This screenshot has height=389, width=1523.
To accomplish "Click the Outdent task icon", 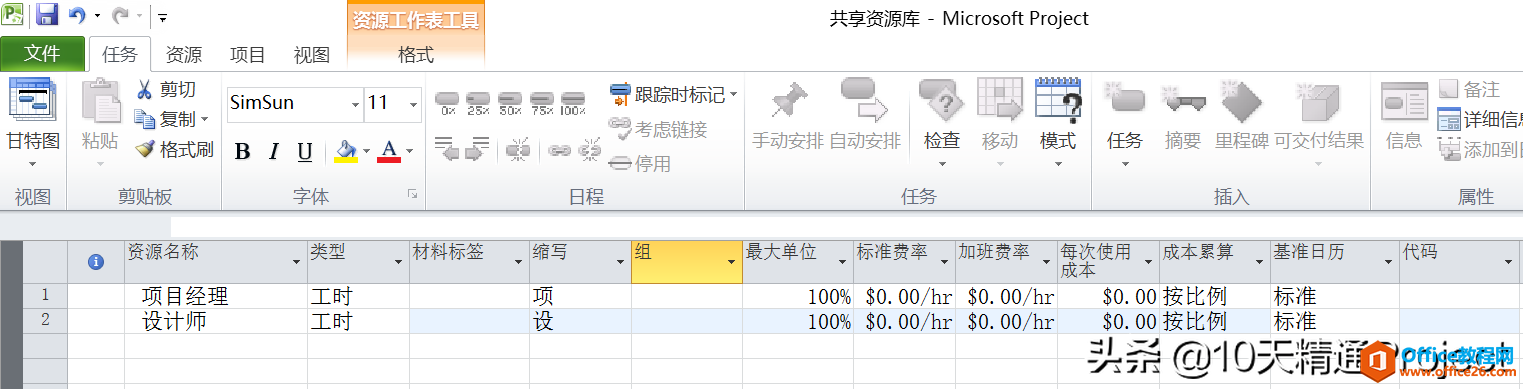I will tap(446, 150).
